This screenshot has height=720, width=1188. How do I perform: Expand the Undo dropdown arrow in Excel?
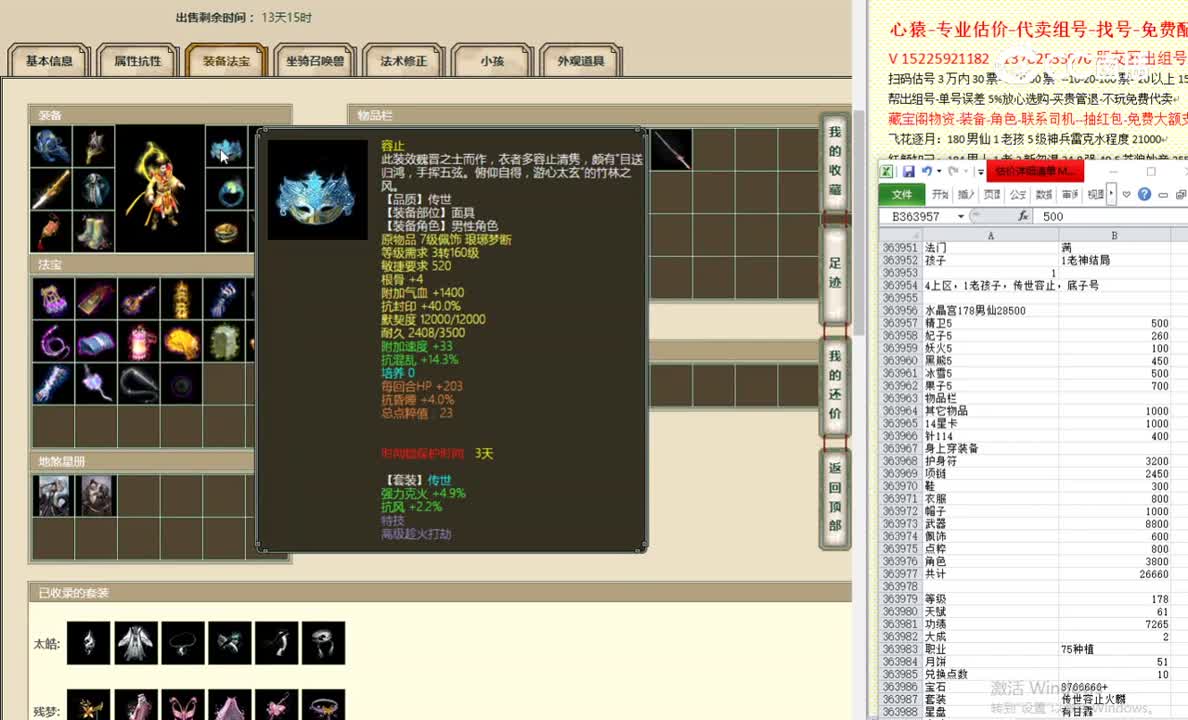939,172
